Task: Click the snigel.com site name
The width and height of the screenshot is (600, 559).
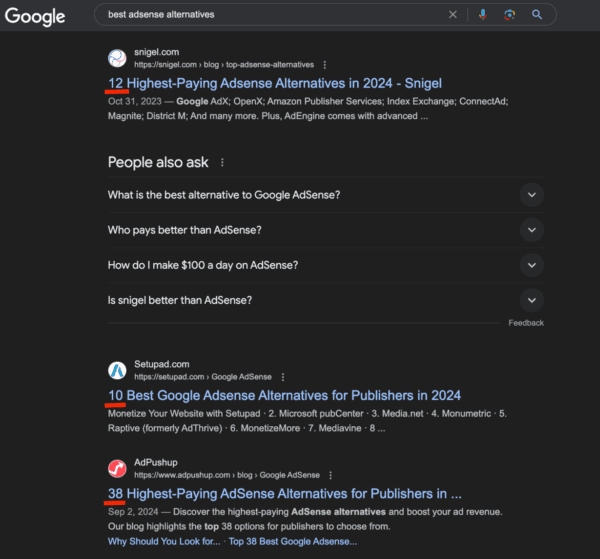Action: [x=157, y=52]
